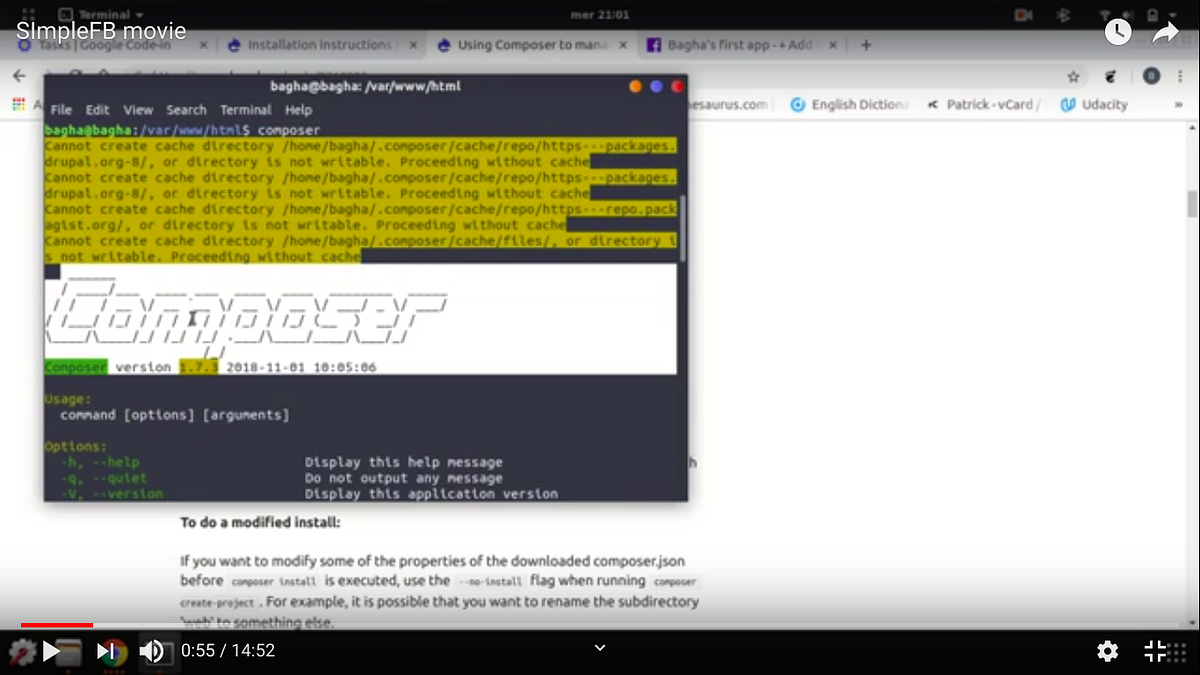Pause playback with the play button
The width and height of the screenshot is (1200, 675).
click(x=52, y=651)
